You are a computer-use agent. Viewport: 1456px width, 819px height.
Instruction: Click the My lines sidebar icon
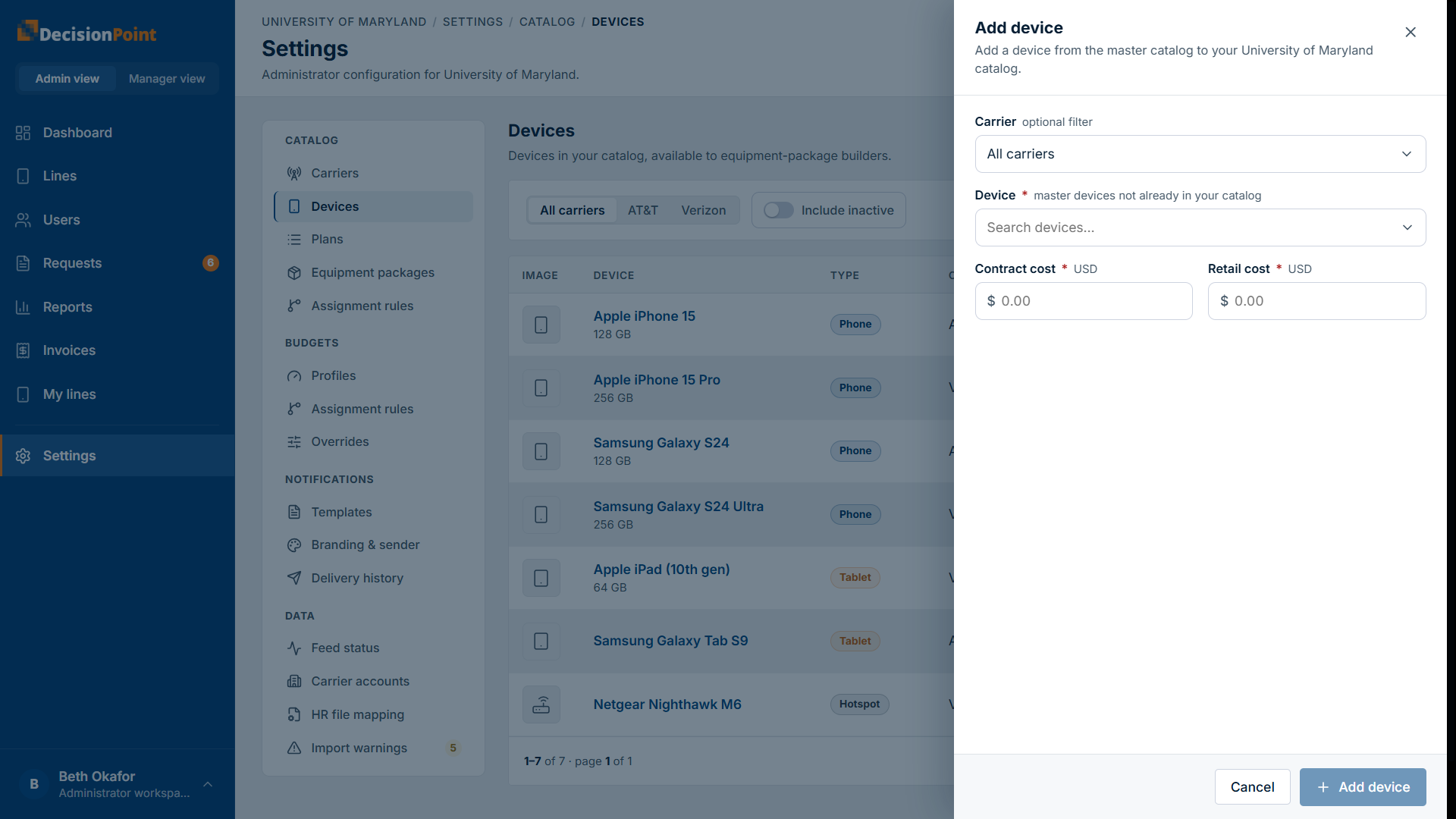pyautogui.click(x=23, y=394)
